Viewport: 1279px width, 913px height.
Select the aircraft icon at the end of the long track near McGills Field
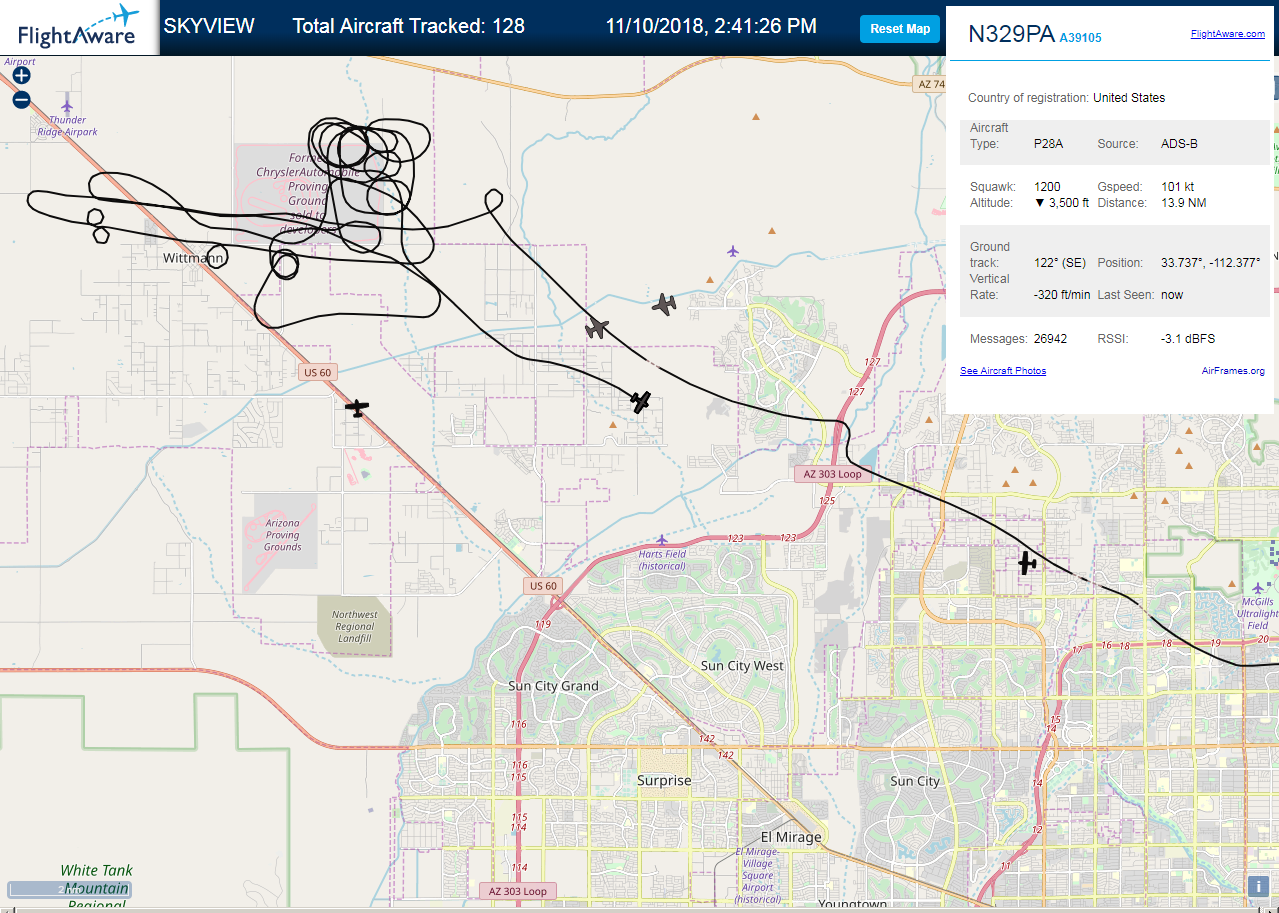[1027, 563]
